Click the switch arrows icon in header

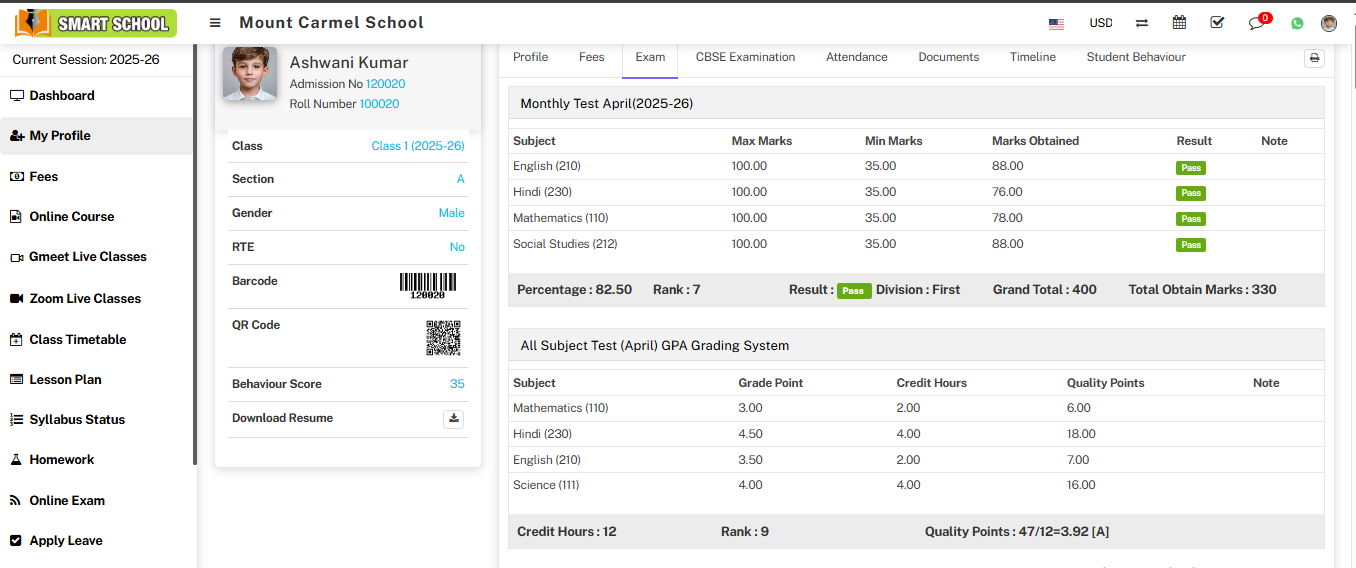(1142, 23)
